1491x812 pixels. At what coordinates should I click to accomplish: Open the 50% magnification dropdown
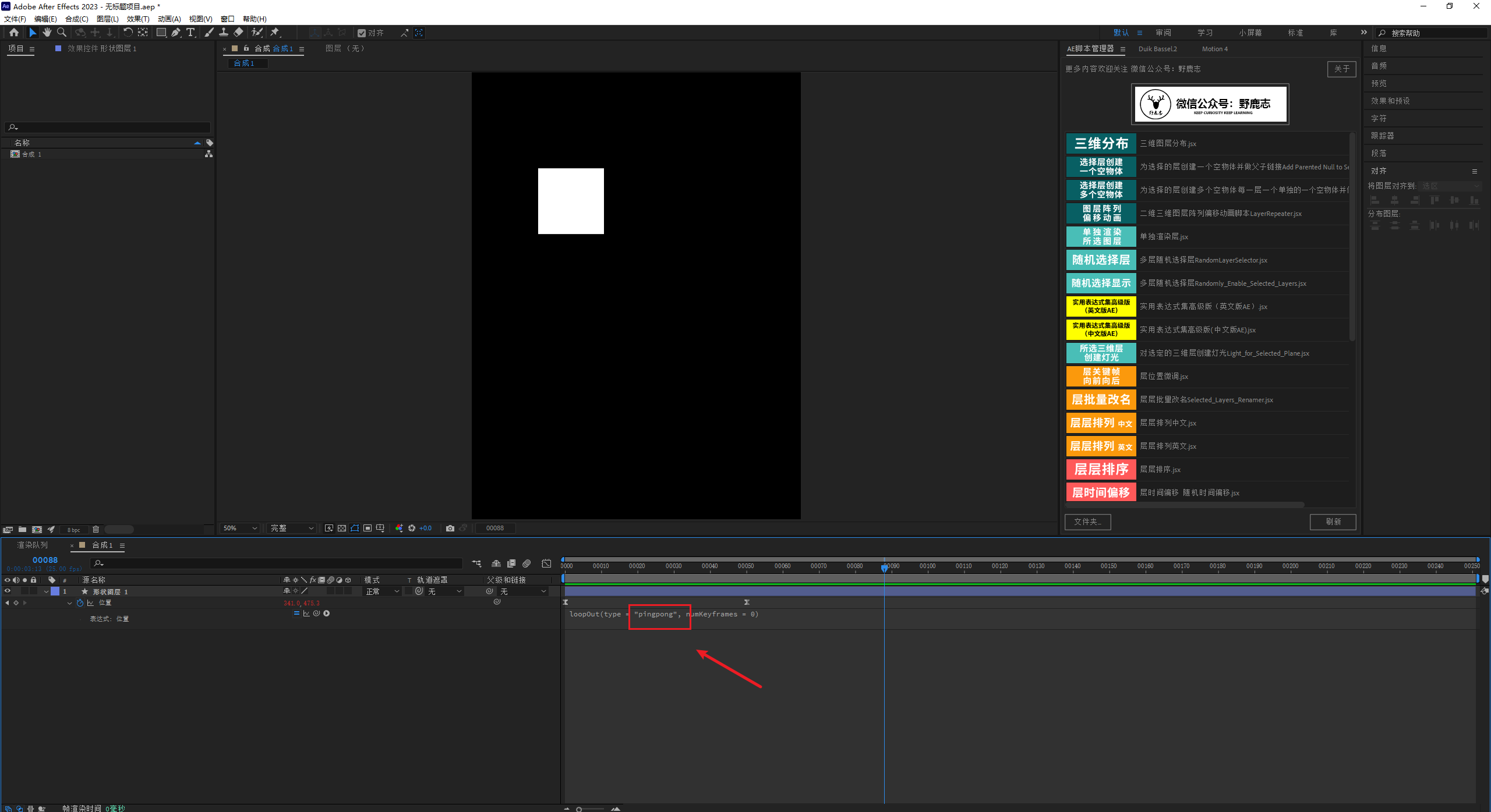[239, 529]
